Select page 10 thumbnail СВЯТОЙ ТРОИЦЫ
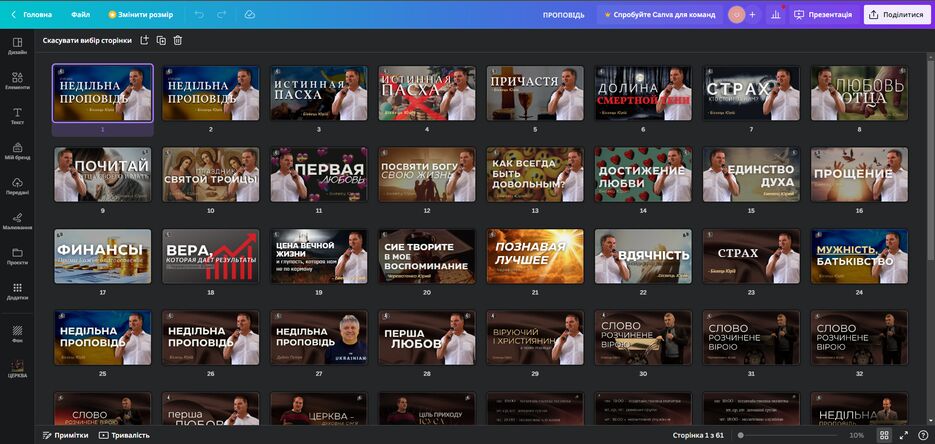 [211, 174]
